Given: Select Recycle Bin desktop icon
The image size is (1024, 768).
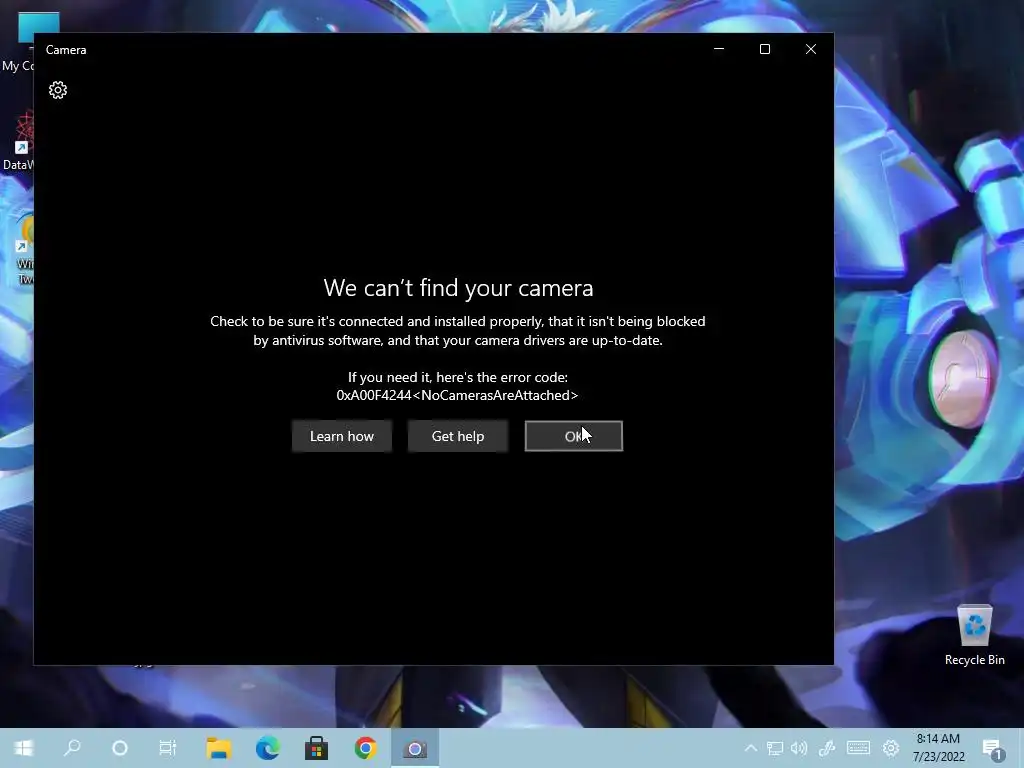Looking at the screenshot, I should [974, 635].
